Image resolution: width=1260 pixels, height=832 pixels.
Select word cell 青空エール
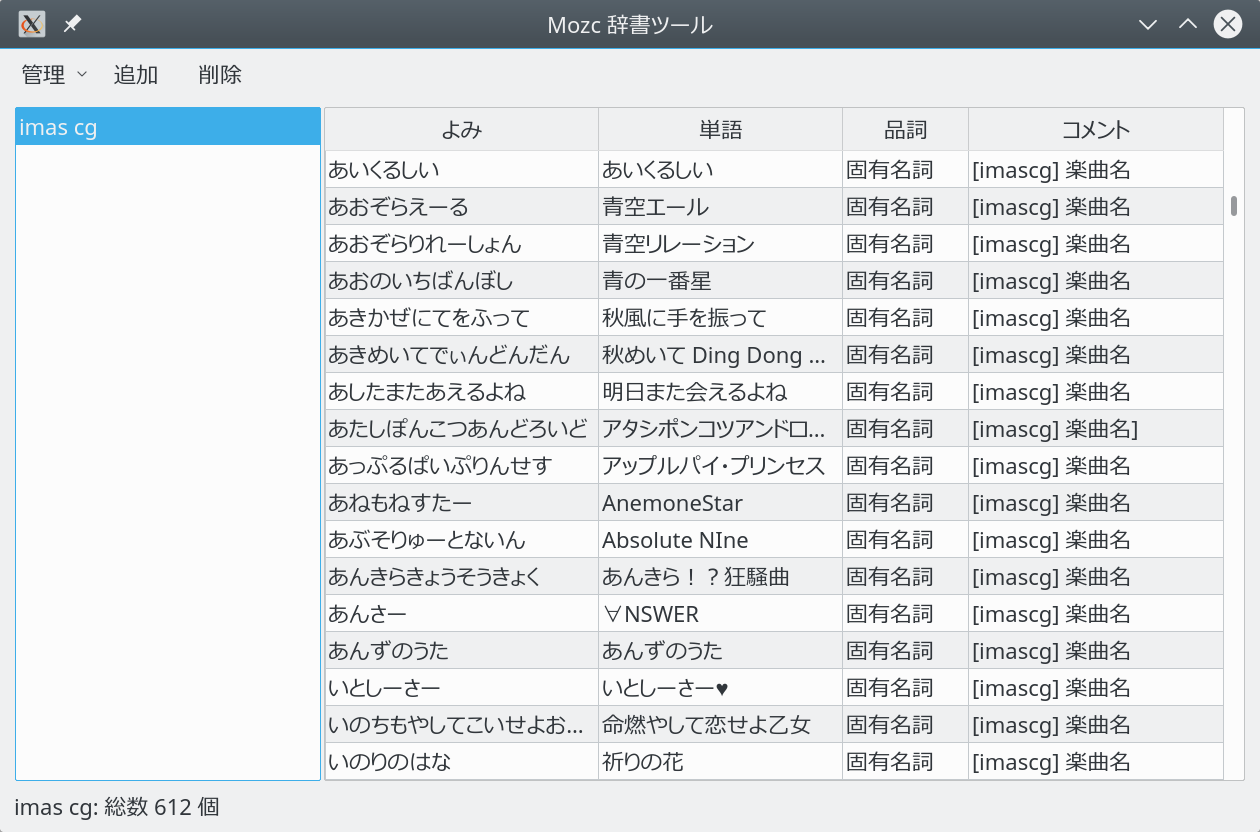(720, 207)
